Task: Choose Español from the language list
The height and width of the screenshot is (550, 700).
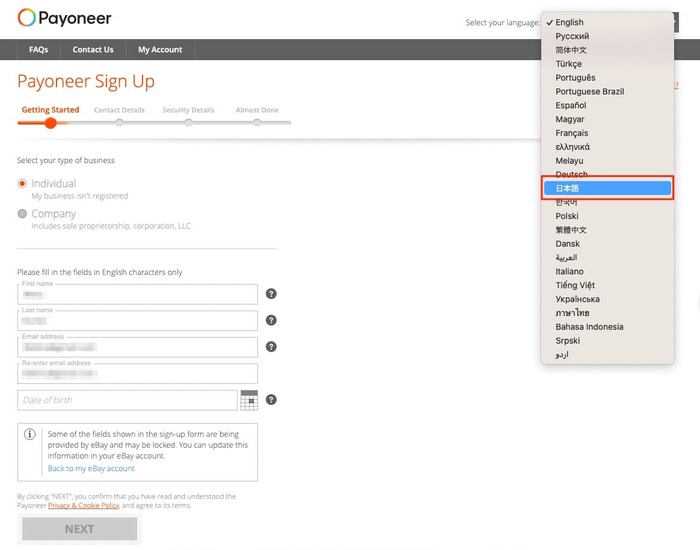Action: pos(571,105)
